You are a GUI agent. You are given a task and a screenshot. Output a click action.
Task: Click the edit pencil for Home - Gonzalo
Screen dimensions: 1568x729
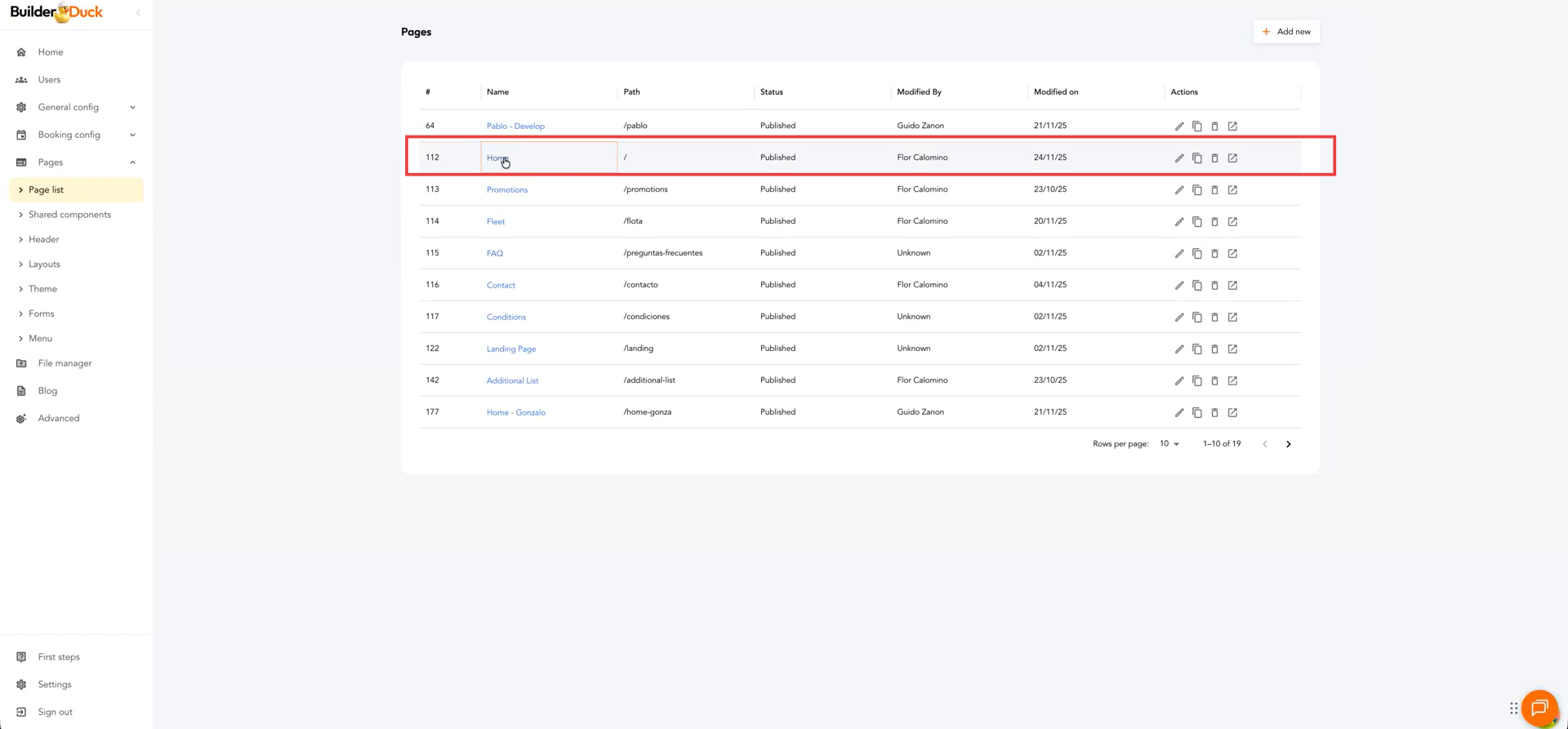pyautogui.click(x=1178, y=413)
